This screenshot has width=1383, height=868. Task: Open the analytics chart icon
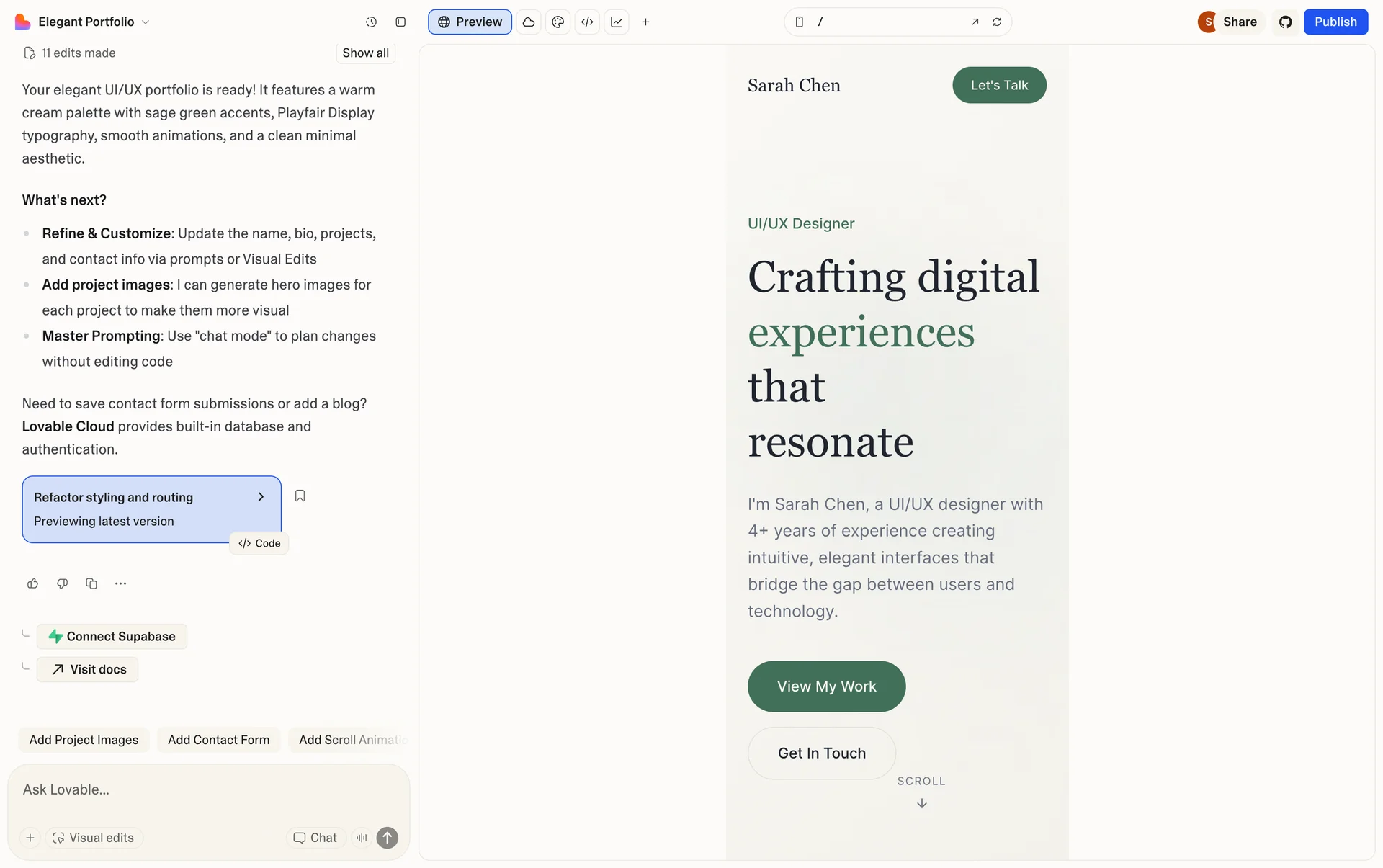(617, 22)
